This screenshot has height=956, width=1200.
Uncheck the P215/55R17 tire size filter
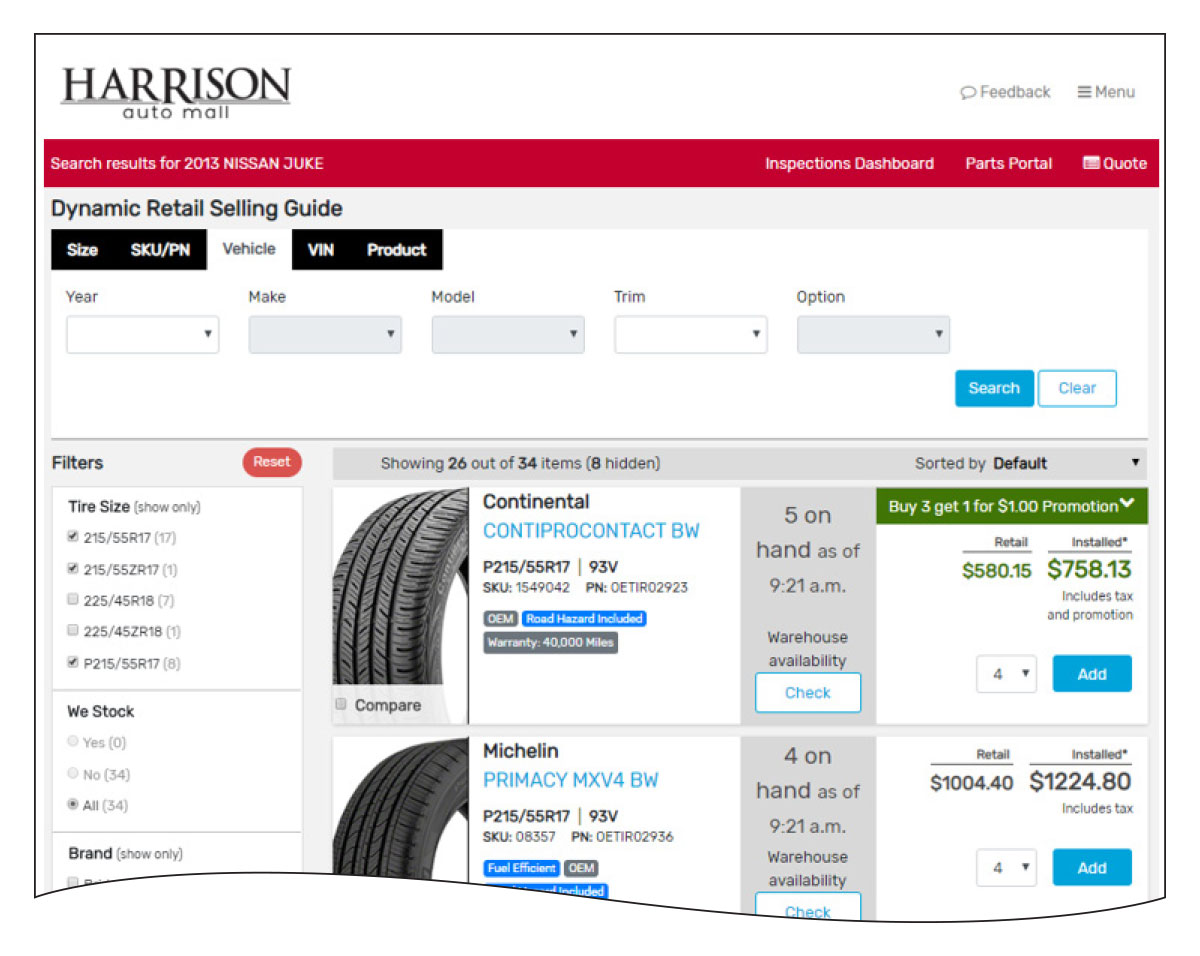[x=73, y=662]
